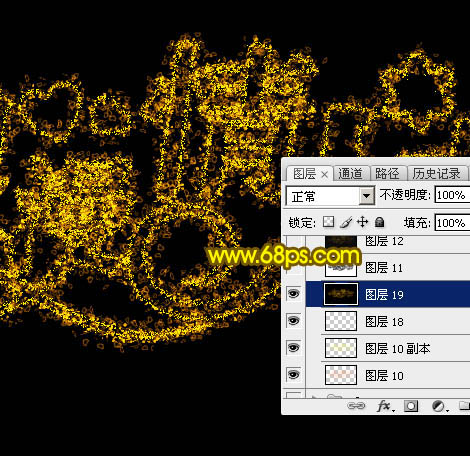Click the layer name 图层 12

[x=384, y=241]
